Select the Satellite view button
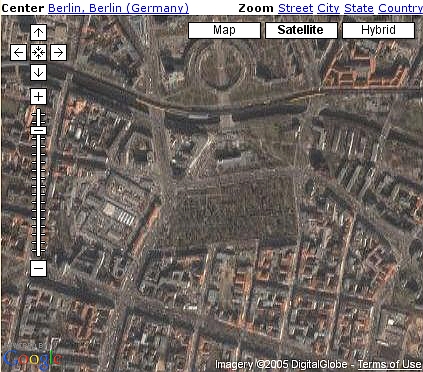423x372 pixels. 301,30
